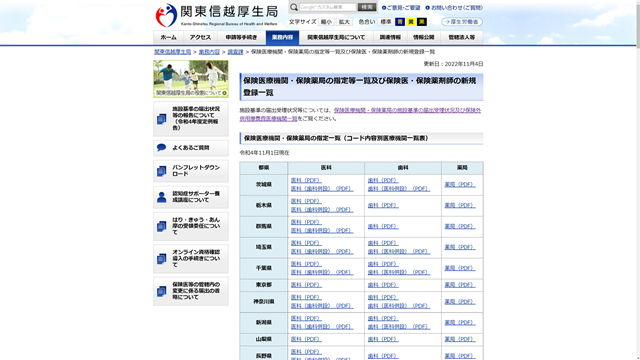The height and width of the screenshot is (360, 640).
Task: Select the black color scheme swatch
Action: coord(422,22)
